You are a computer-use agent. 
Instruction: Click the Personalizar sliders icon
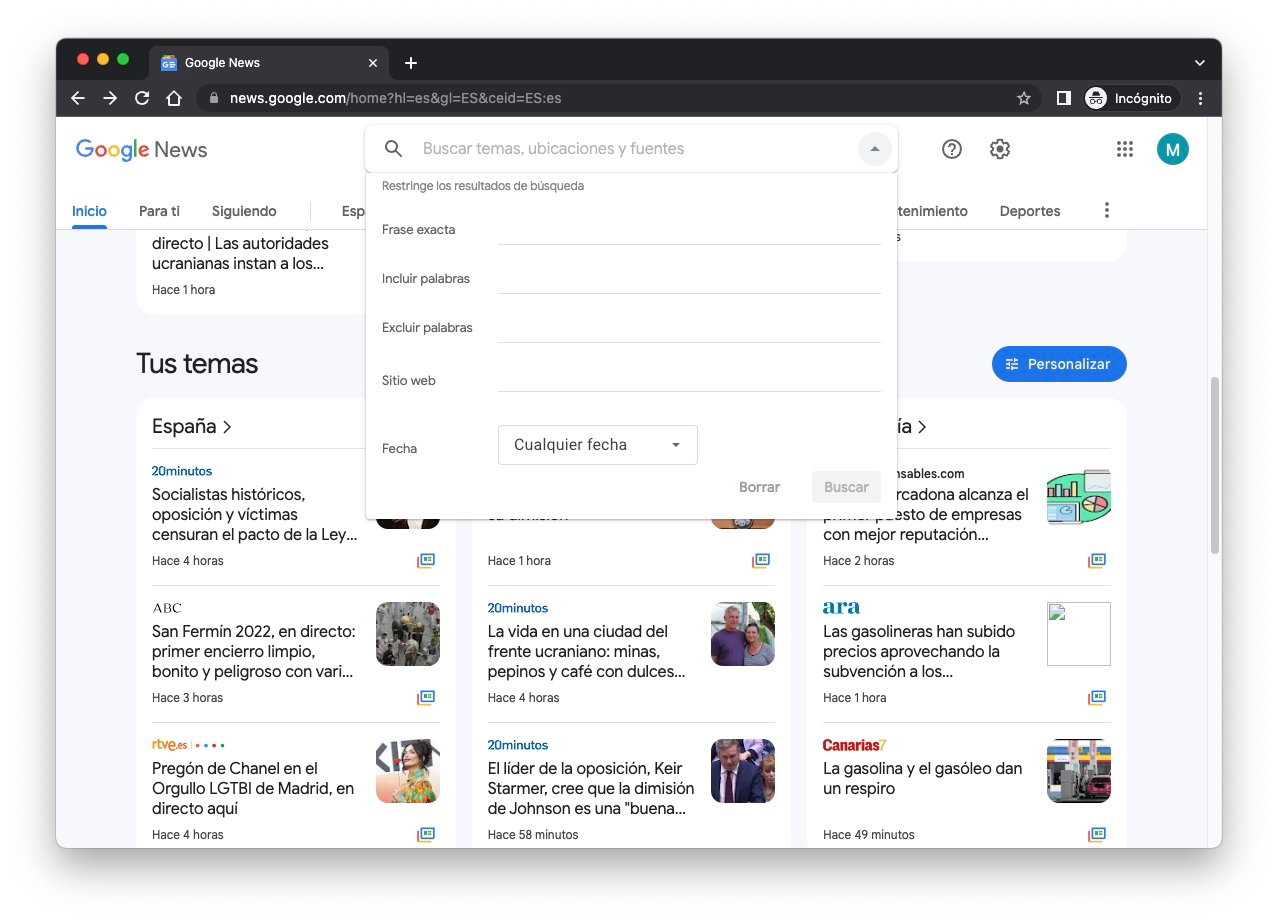pyautogui.click(x=1012, y=364)
